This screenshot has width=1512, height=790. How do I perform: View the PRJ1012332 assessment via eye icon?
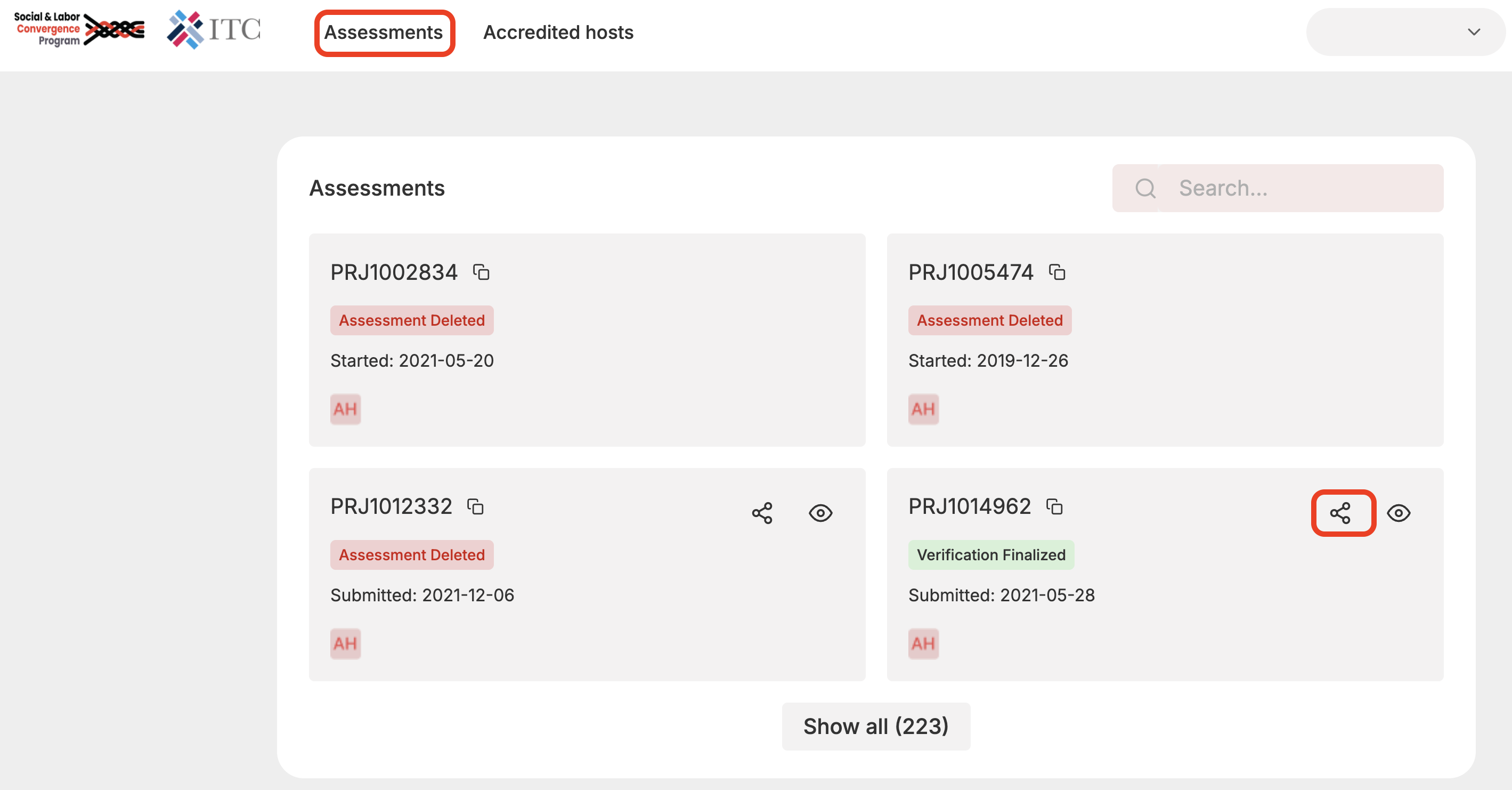tap(820, 513)
